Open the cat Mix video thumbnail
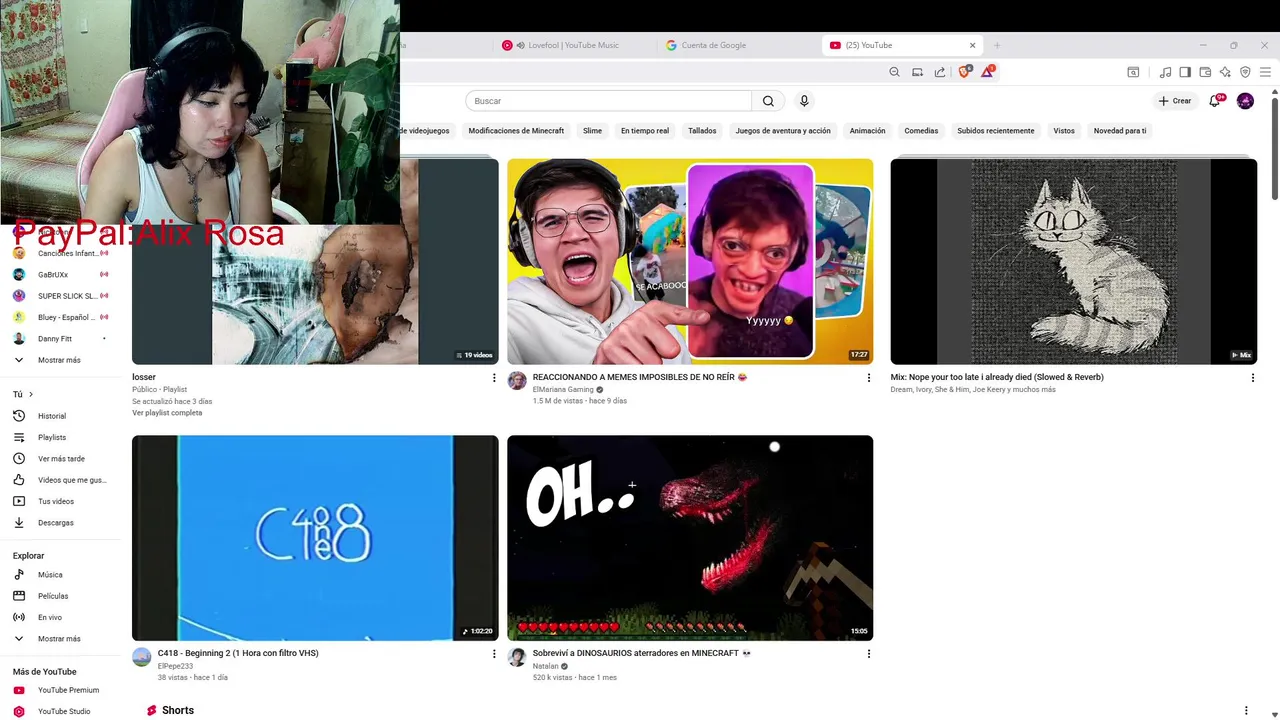This screenshot has width=1280, height=720. (x=1074, y=261)
